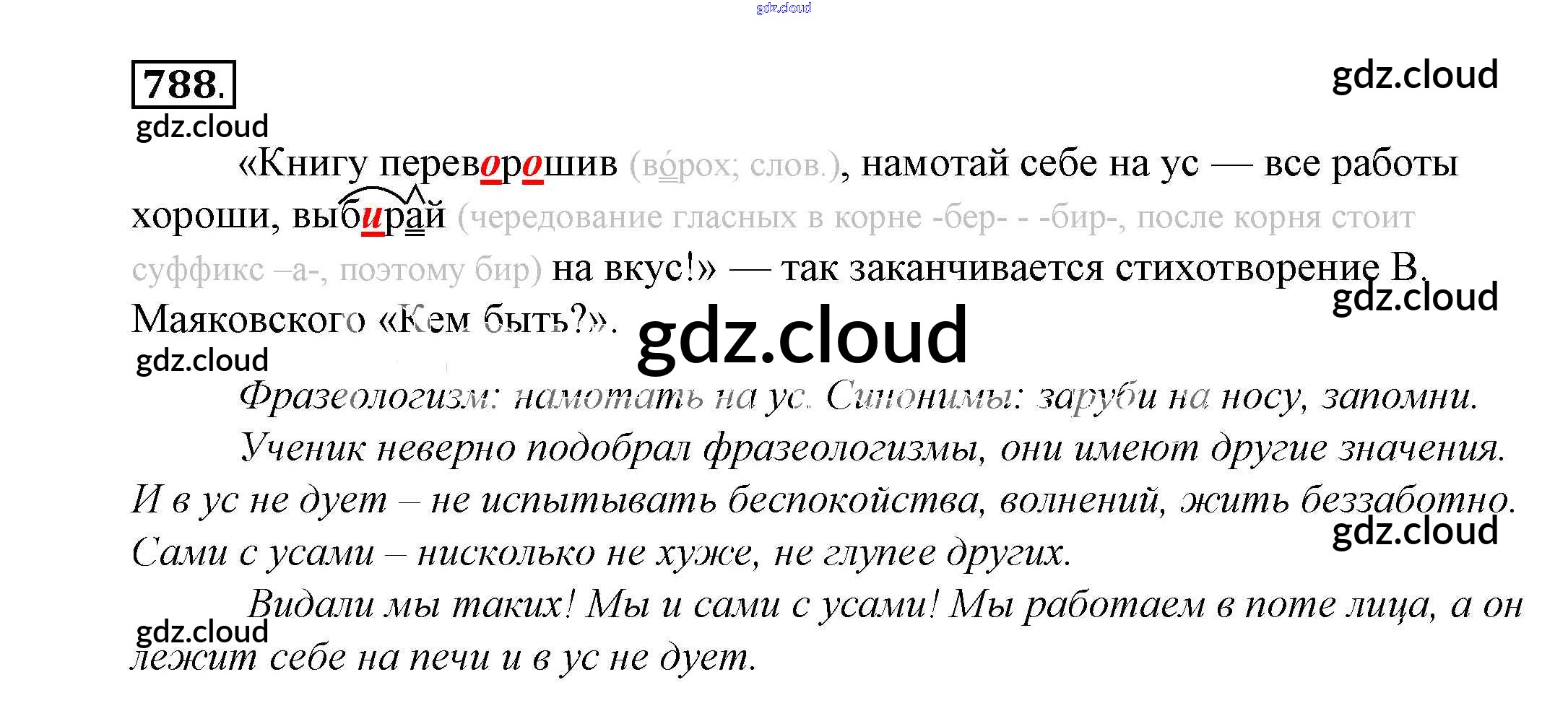Select the italic word «лежит» in the last line
The width and height of the screenshot is (1568, 716).
(194, 658)
